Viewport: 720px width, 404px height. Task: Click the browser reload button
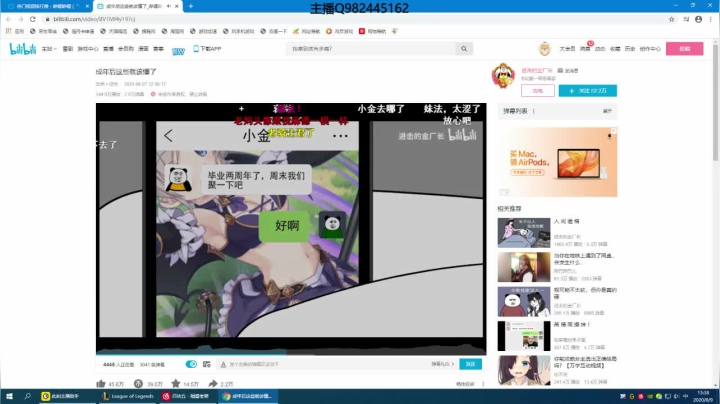tap(33, 19)
